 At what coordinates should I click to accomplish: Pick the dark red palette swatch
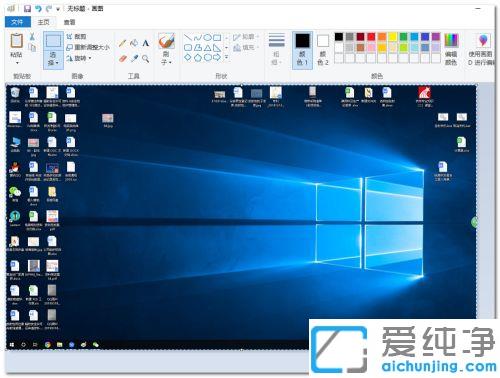(x=360, y=37)
